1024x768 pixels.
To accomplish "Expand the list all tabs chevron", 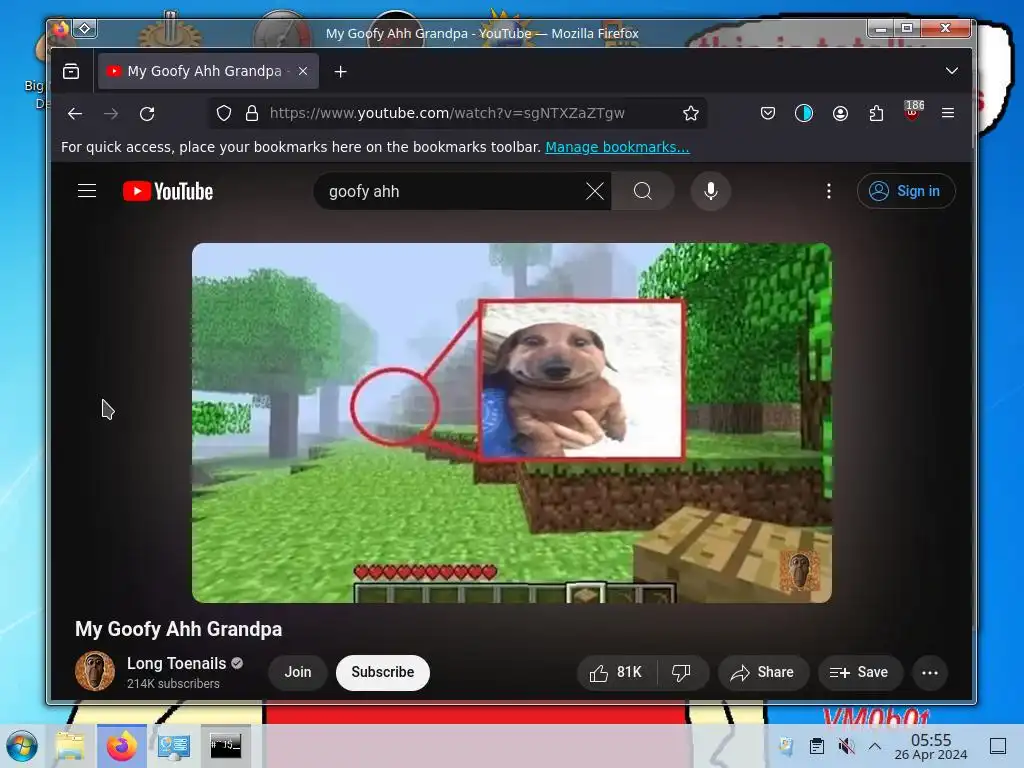I will 952,71.
